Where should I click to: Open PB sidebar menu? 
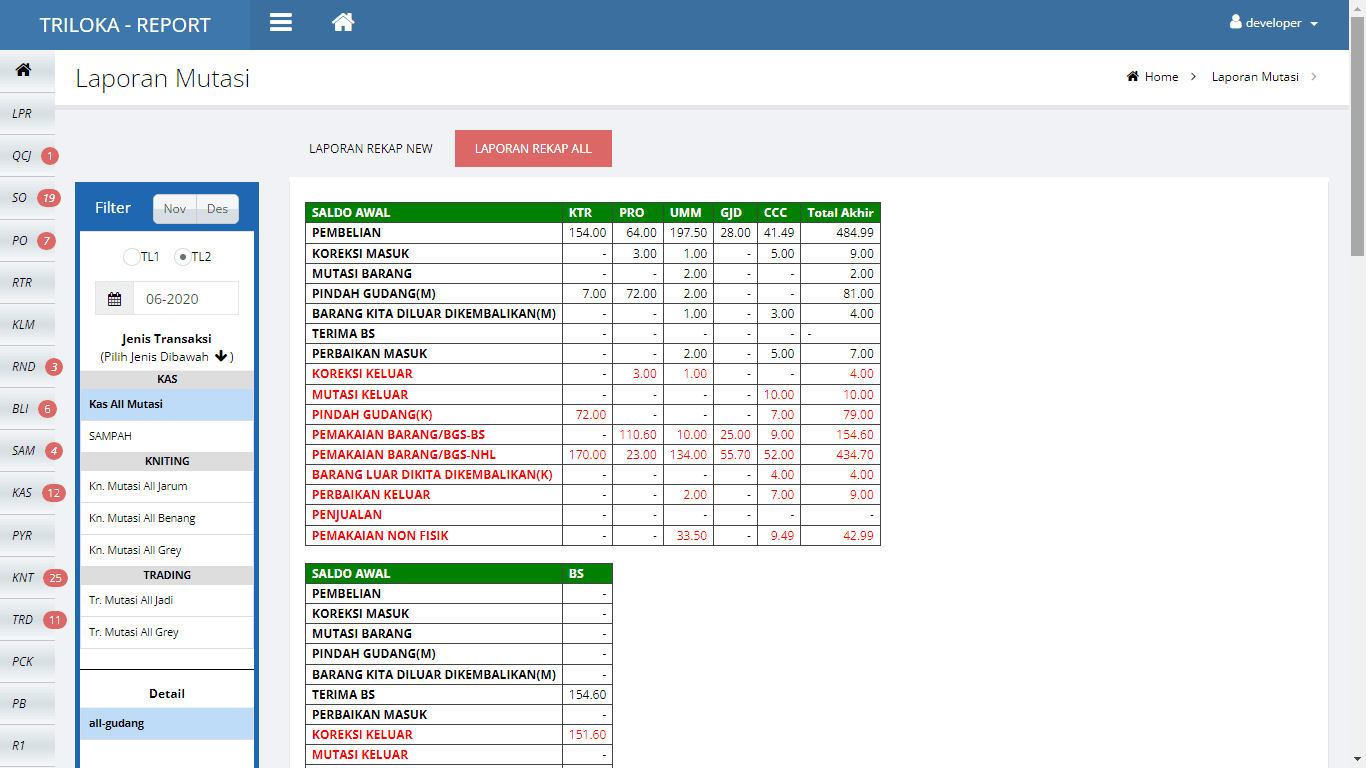tap(27, 704)
